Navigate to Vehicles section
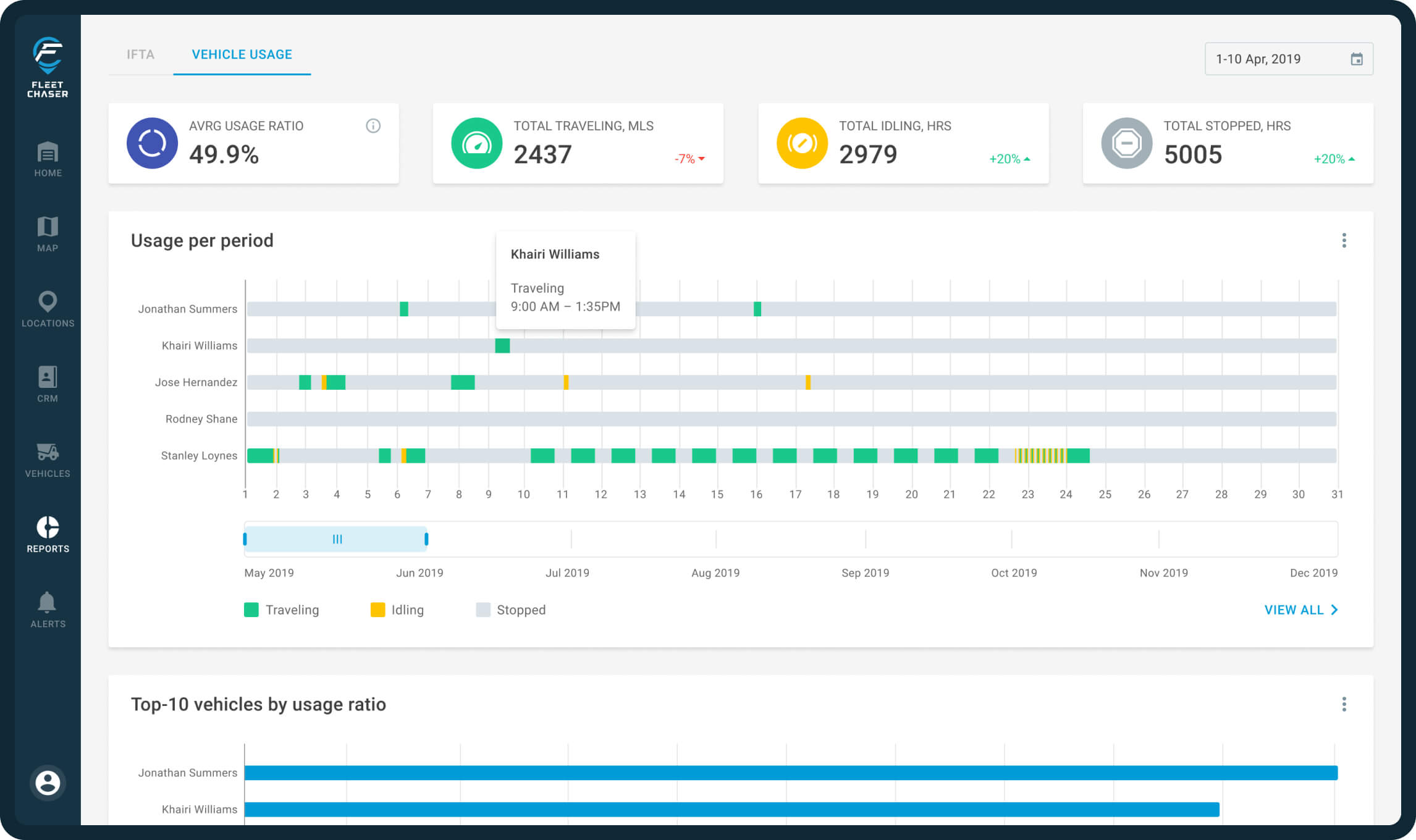This screenshot has width=1416, height=840. 48,460
